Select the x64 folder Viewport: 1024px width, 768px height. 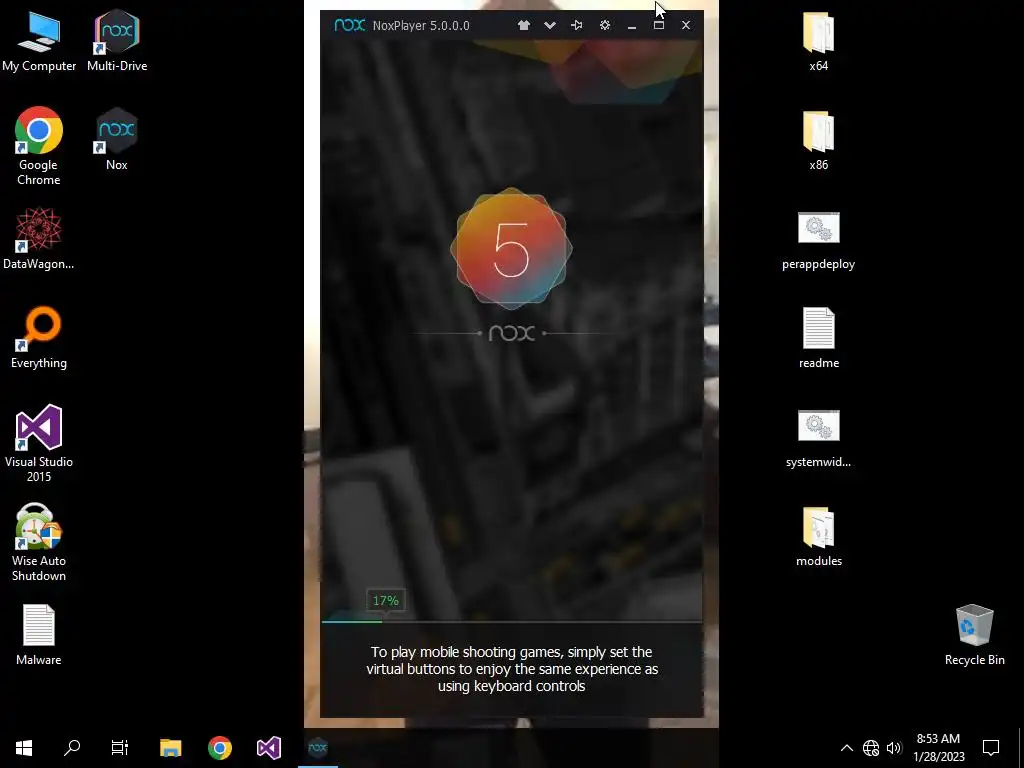(818, 42)
